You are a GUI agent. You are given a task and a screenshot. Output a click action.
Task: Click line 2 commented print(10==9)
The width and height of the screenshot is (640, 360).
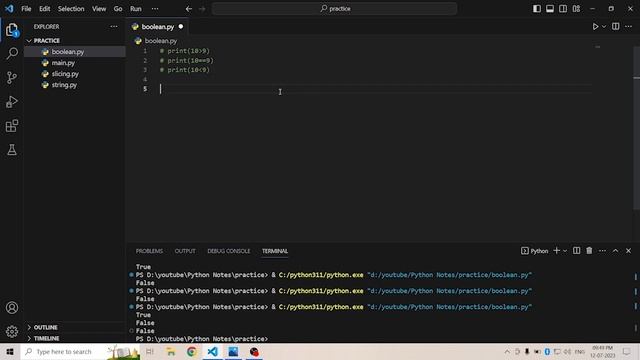(187, 60)
